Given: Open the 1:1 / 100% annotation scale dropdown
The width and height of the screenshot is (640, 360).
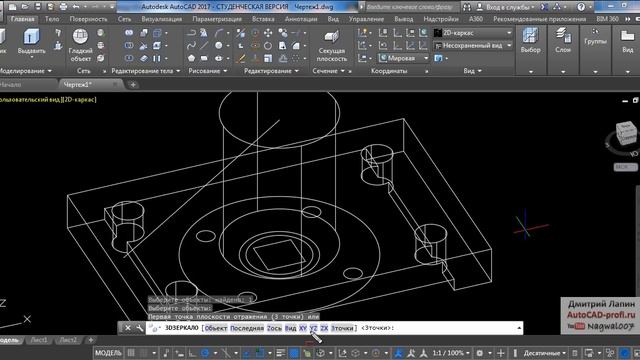Looking at the screenshot, I should [x=451, y=353].
